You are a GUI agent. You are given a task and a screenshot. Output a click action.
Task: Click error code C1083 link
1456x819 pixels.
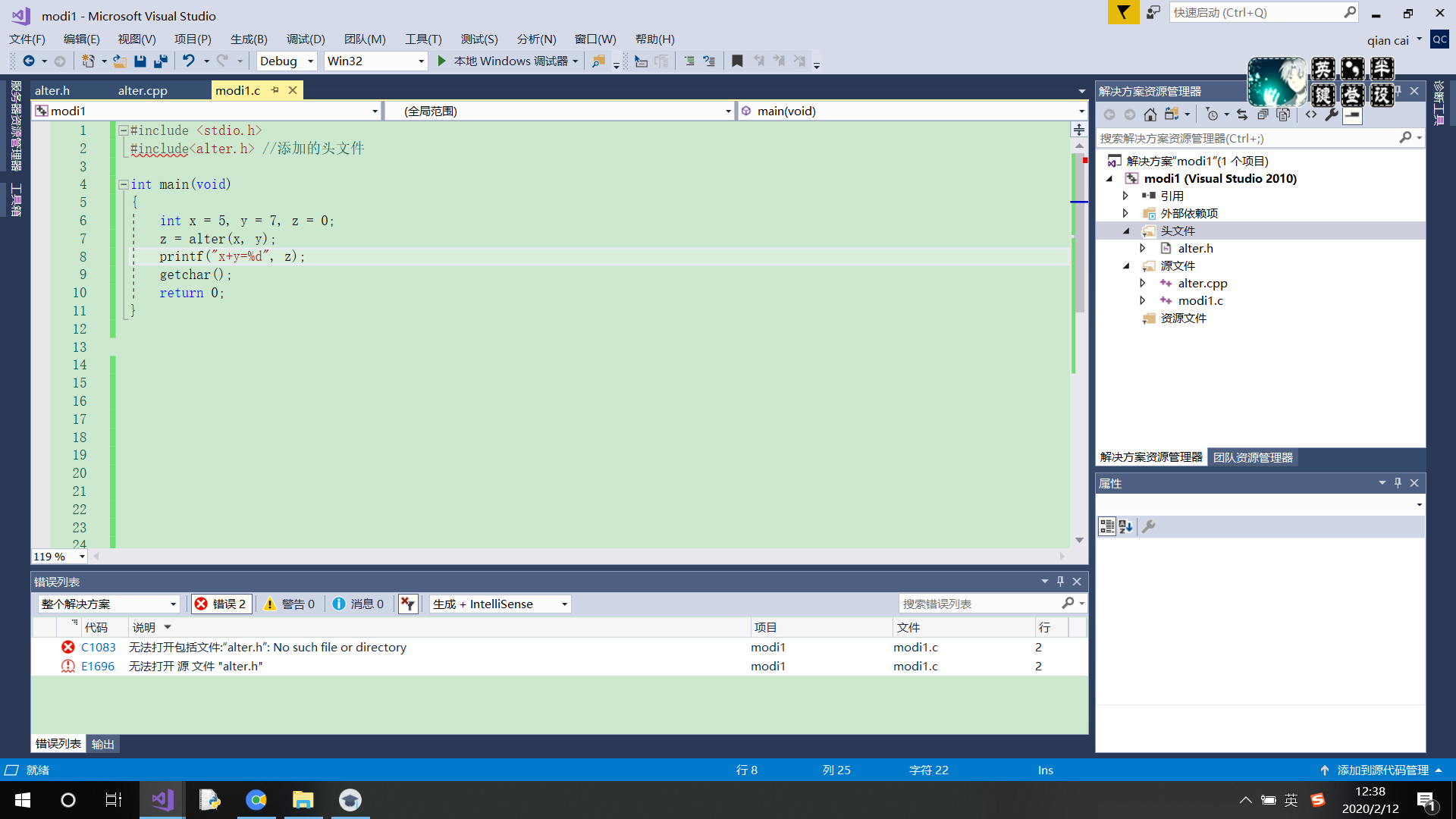[99, 648]
